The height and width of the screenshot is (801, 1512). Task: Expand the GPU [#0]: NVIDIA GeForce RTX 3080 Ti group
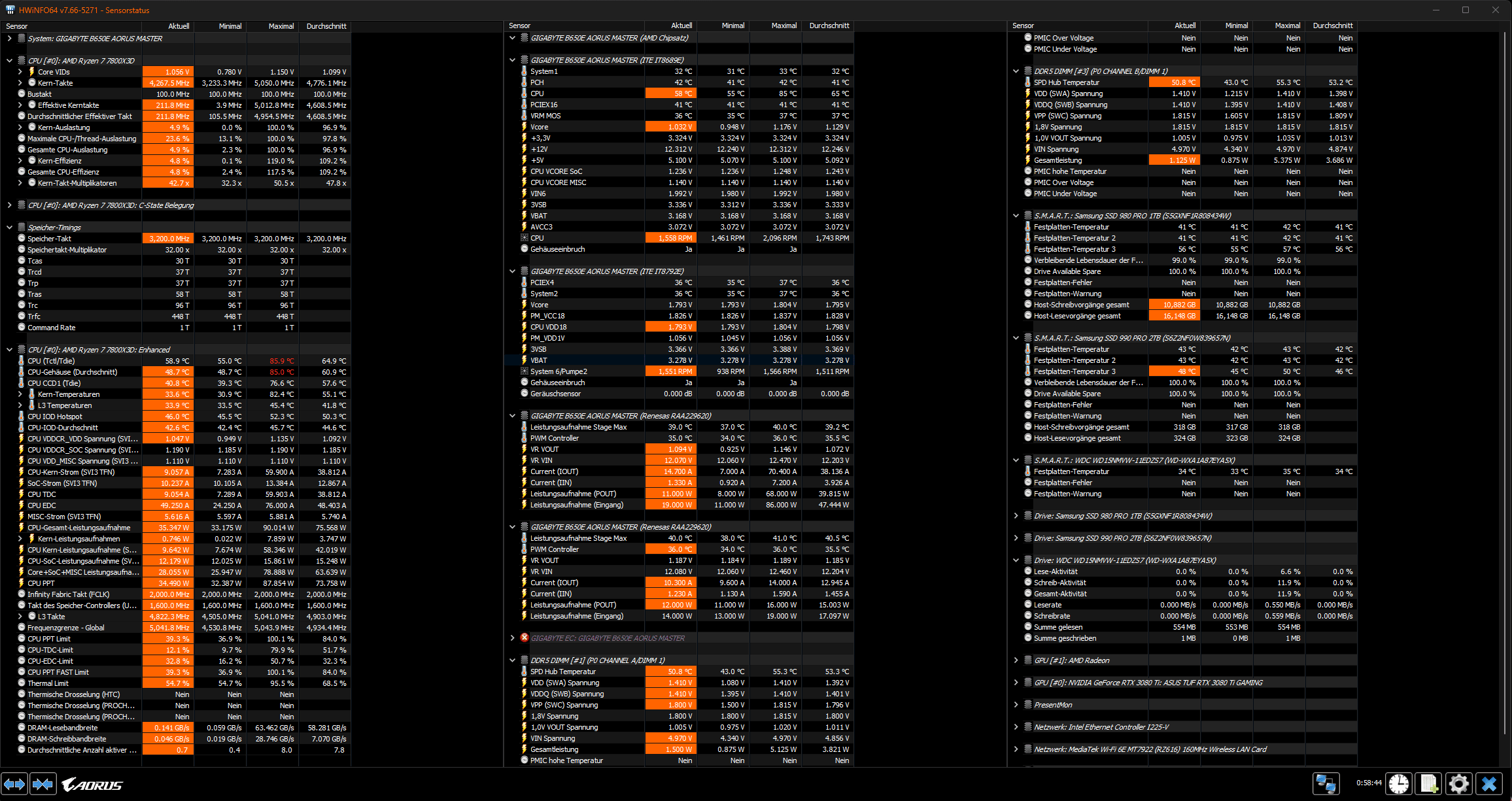[1016, 683]
